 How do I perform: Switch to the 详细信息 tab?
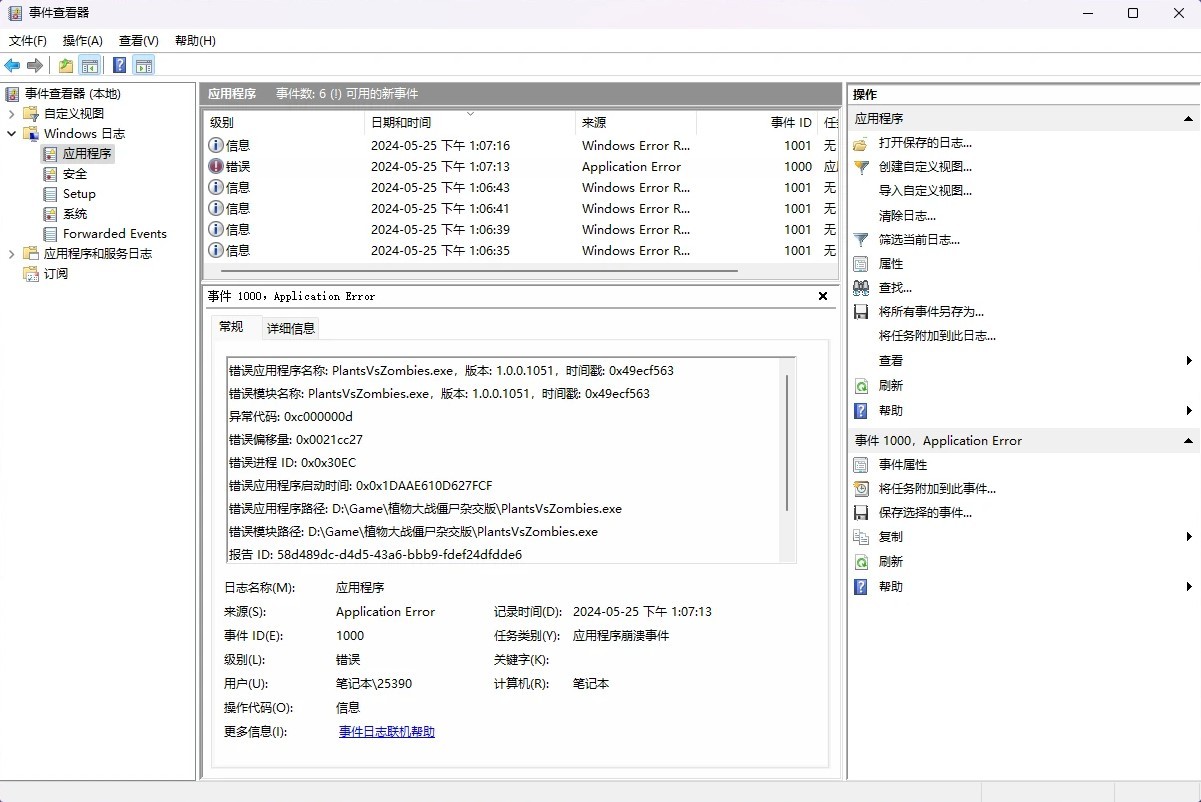[x=290, y=327]
